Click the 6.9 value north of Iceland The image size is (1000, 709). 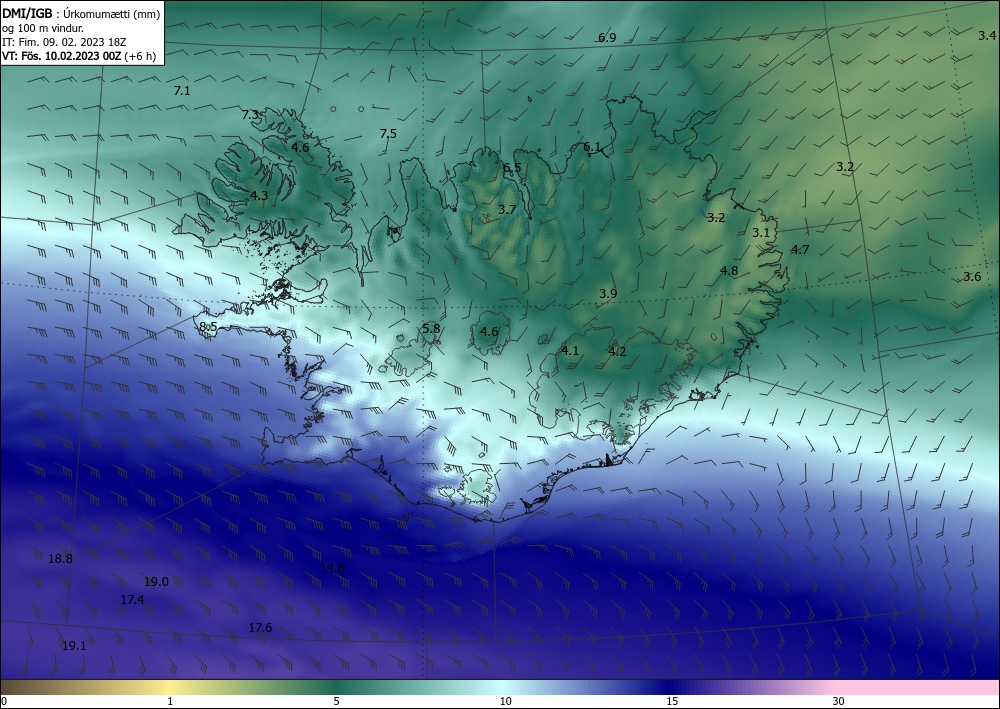(607, 38)
